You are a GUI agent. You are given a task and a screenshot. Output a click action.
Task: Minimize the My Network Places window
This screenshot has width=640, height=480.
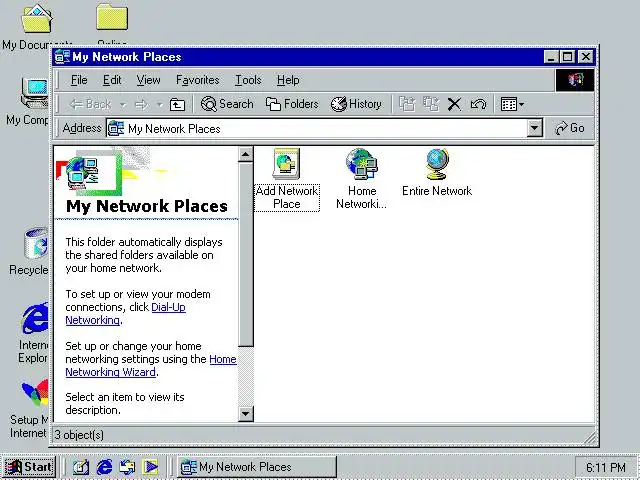click(551, 57)
